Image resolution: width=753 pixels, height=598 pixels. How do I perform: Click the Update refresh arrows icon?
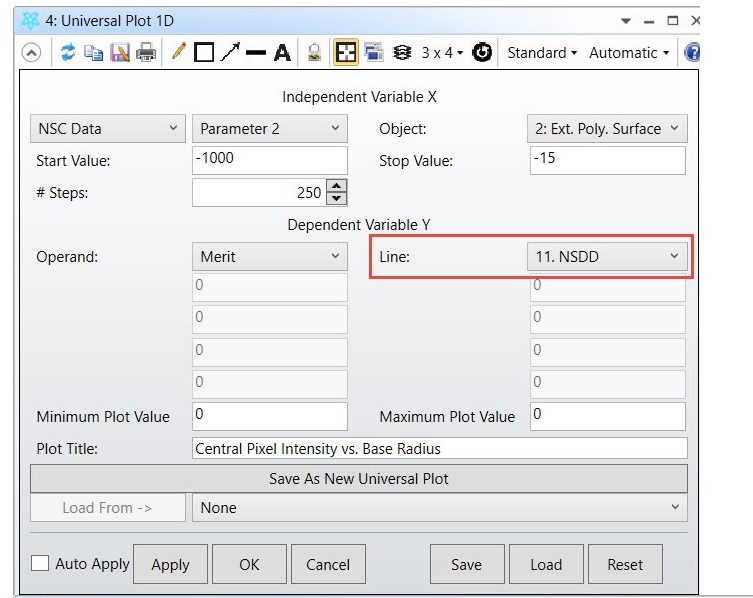(68, 52)
